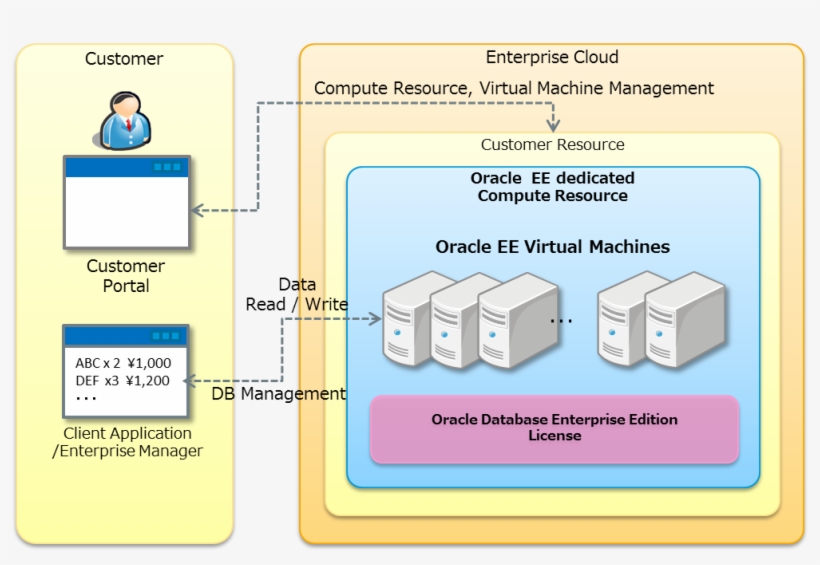Click the 'Enterprise Cloud' heading

click(x=552, y=56)
